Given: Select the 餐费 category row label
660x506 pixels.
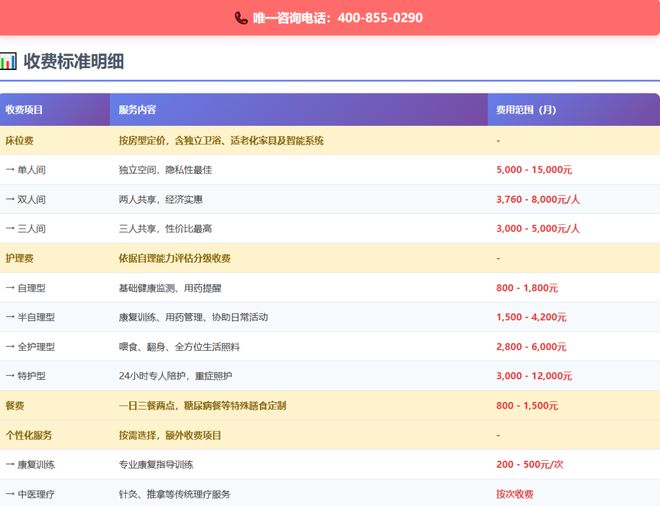Looking at the screenshot, I should 15,406.
